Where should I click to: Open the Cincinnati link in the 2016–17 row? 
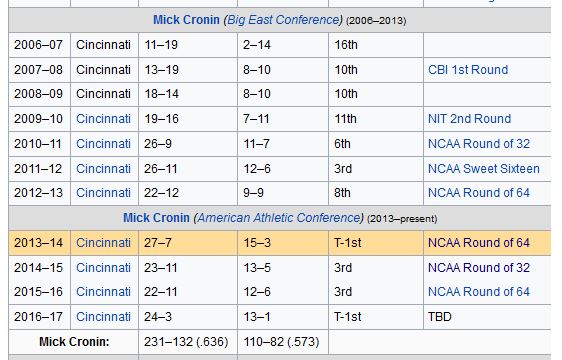tap(103, 317)
